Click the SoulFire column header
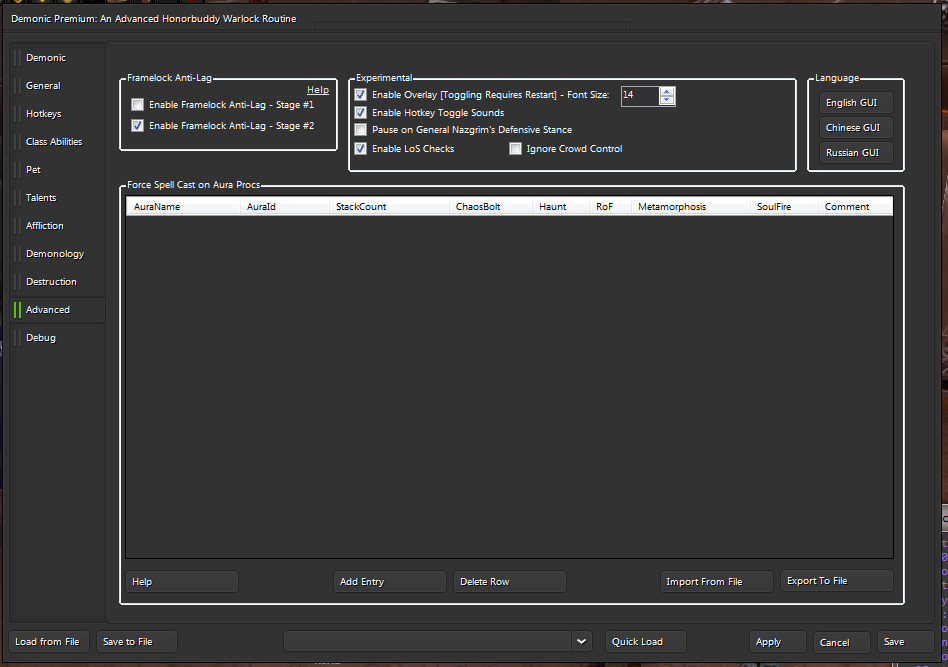This screenshot has height=667, width=948. pyautogui.click(x=784, y=206)
